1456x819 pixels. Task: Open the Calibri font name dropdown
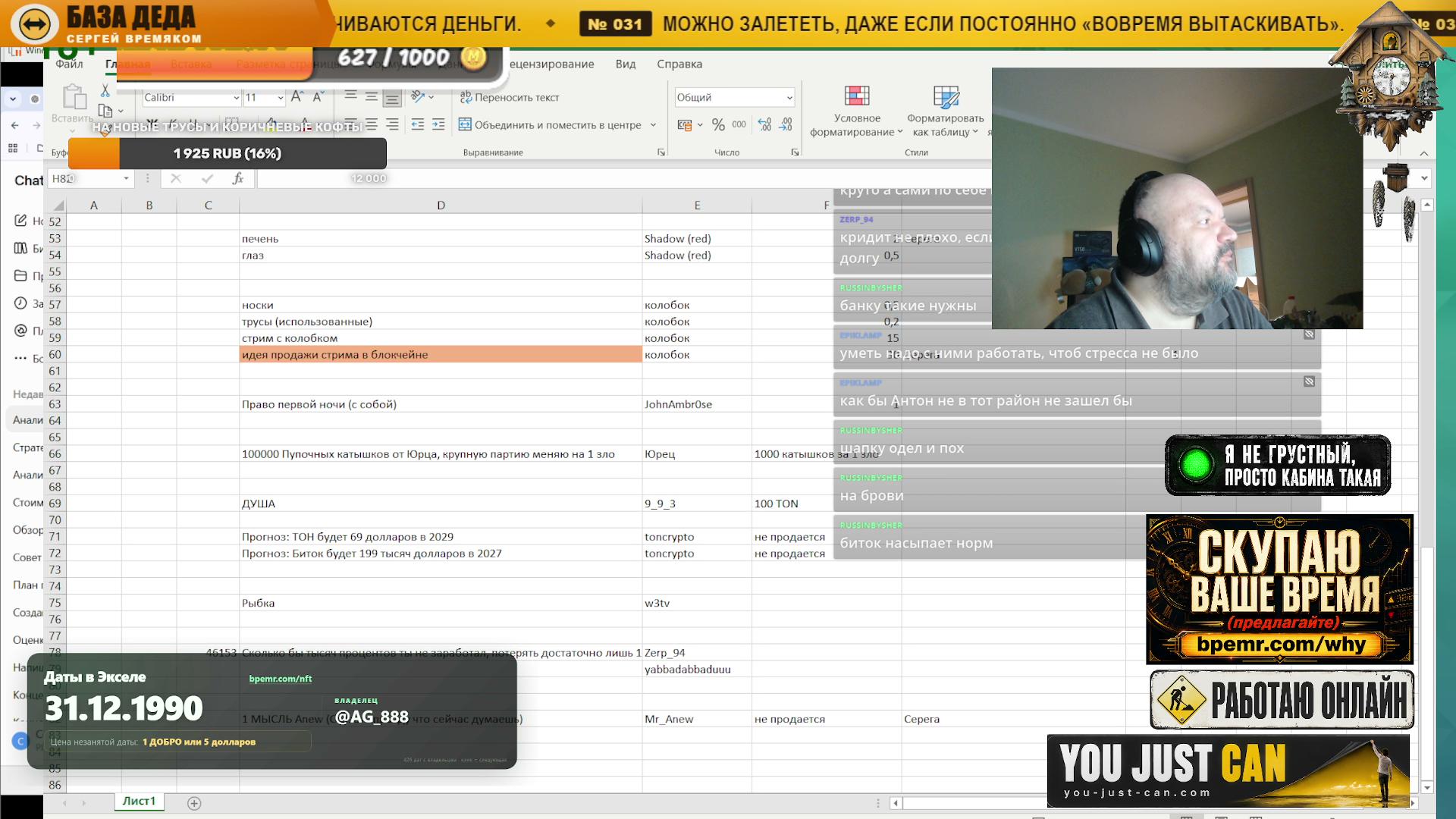(x=236, y=98)
